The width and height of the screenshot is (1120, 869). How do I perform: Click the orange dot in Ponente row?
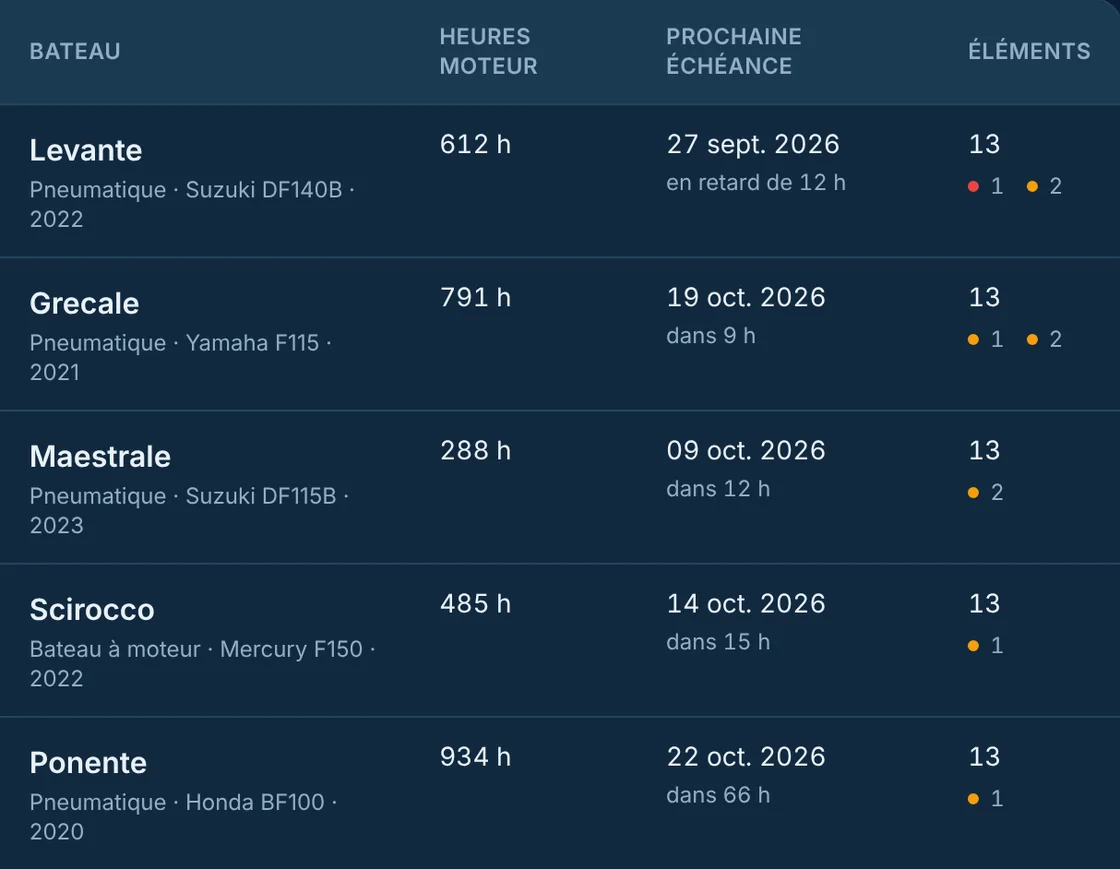click(x=973, y=799)
